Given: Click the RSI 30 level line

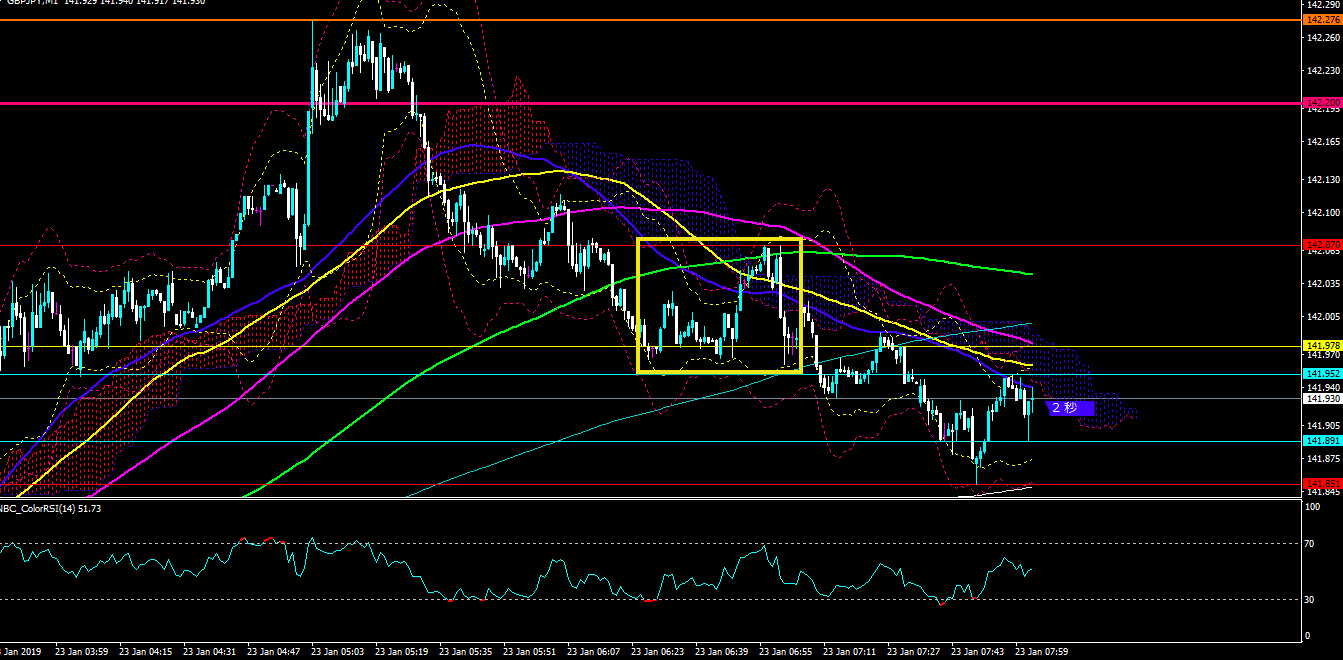Looking at the screenshot, I should pyautogui.click(x=650, y=599).
